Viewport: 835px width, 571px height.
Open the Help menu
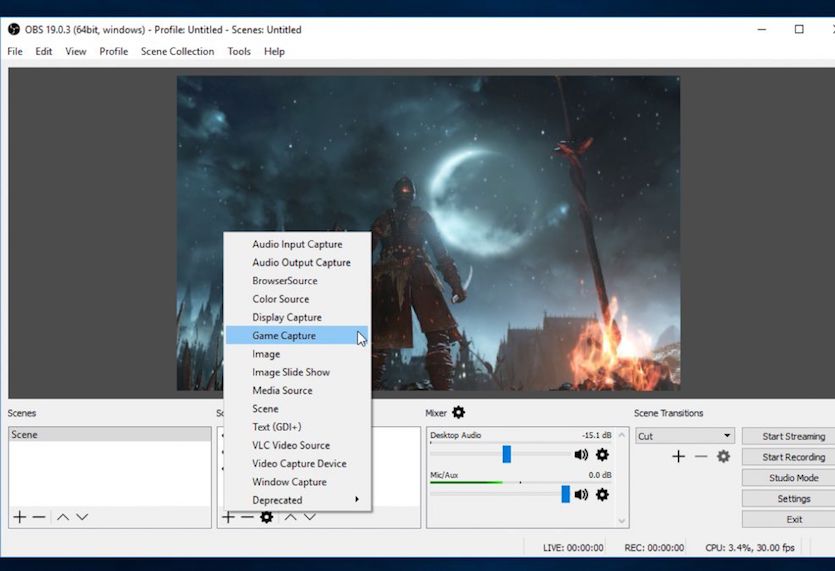point(274,51)
